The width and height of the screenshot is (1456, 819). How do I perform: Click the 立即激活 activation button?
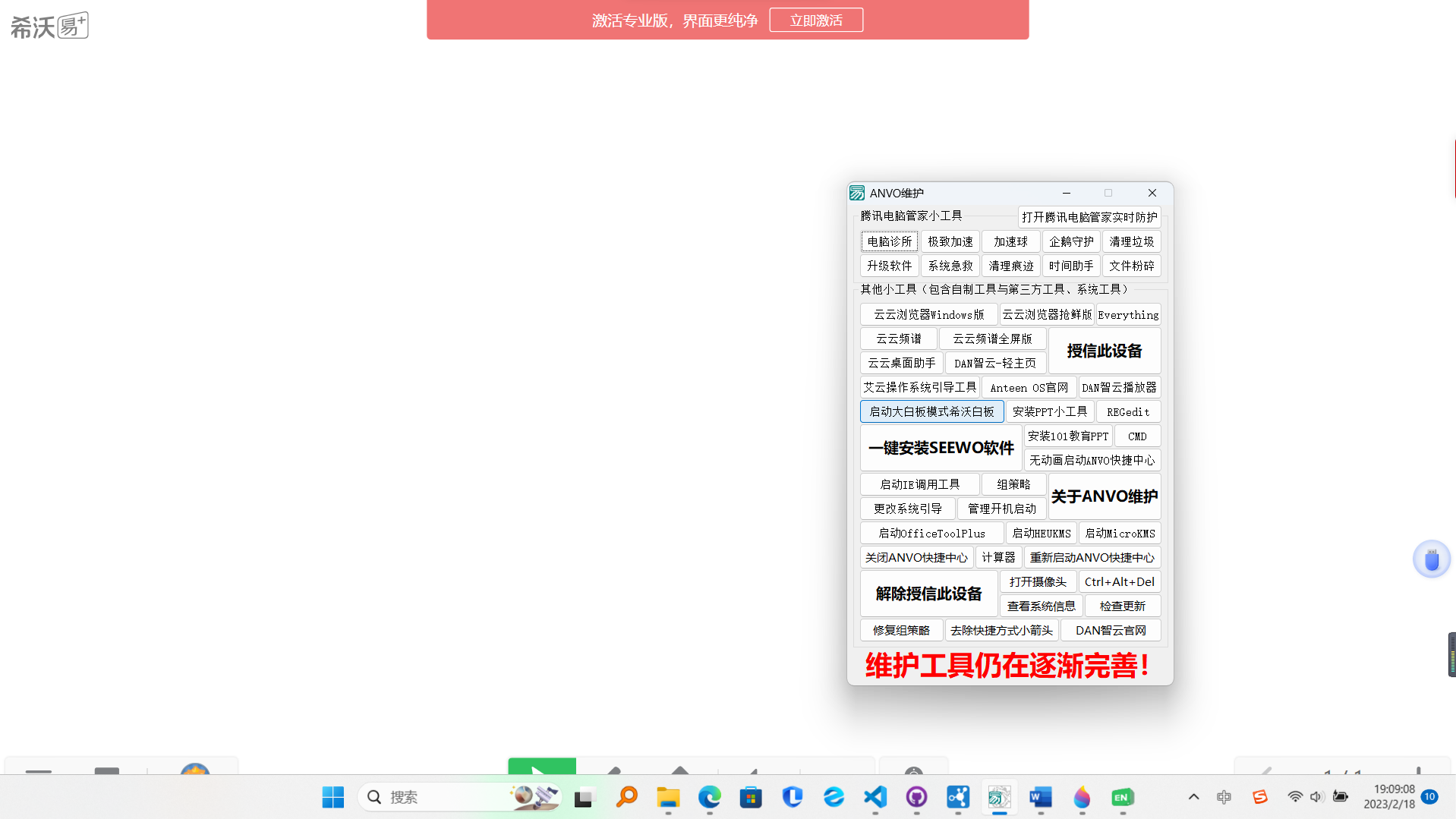(x=816, y=20)
